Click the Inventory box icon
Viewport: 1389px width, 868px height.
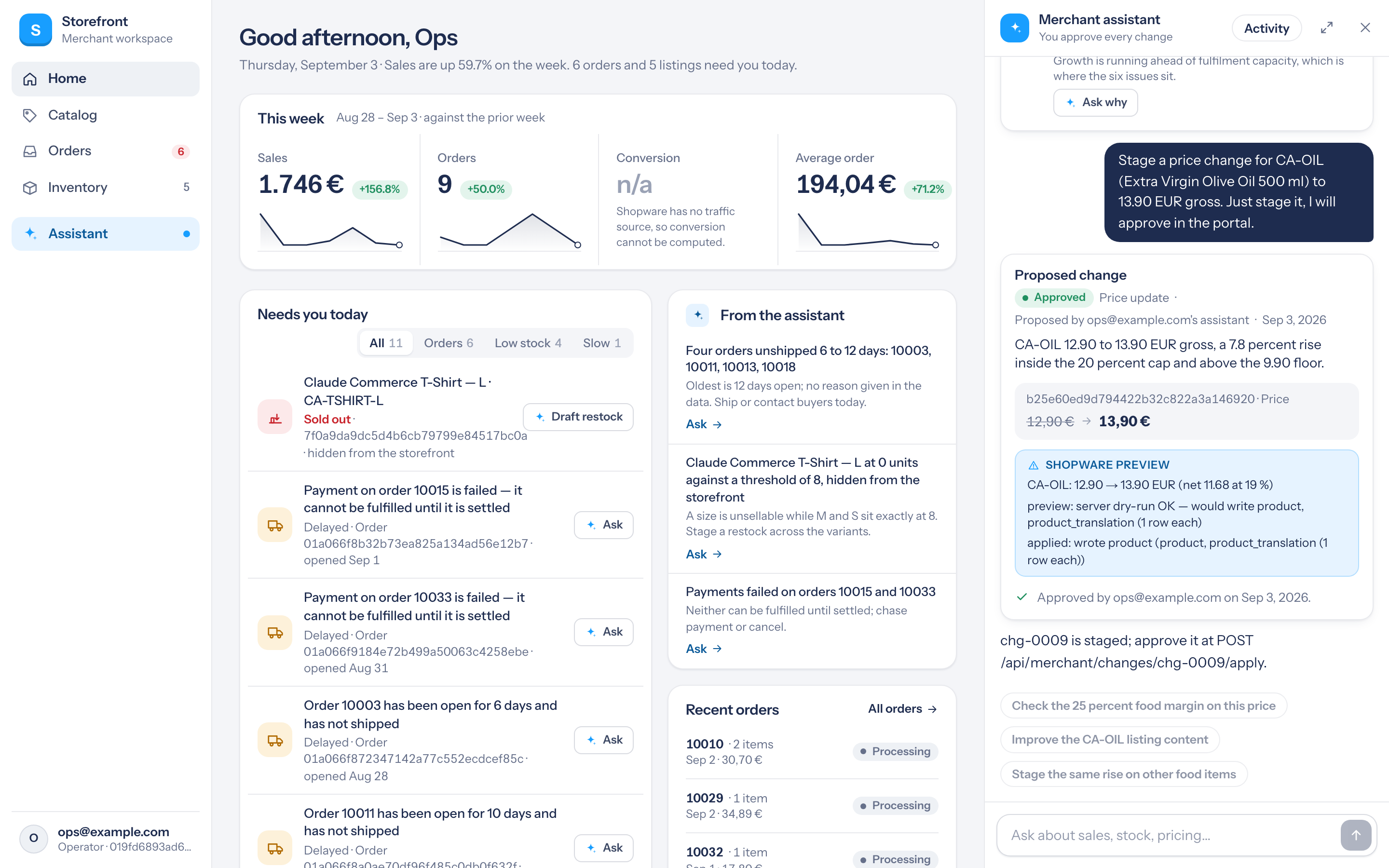point(30,188)
